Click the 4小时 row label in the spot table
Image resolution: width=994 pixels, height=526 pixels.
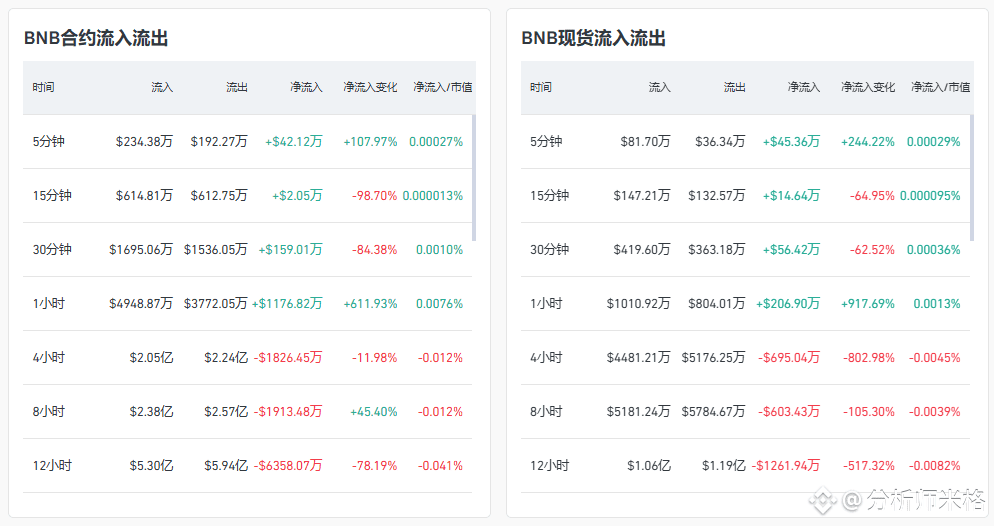(546, 358)
